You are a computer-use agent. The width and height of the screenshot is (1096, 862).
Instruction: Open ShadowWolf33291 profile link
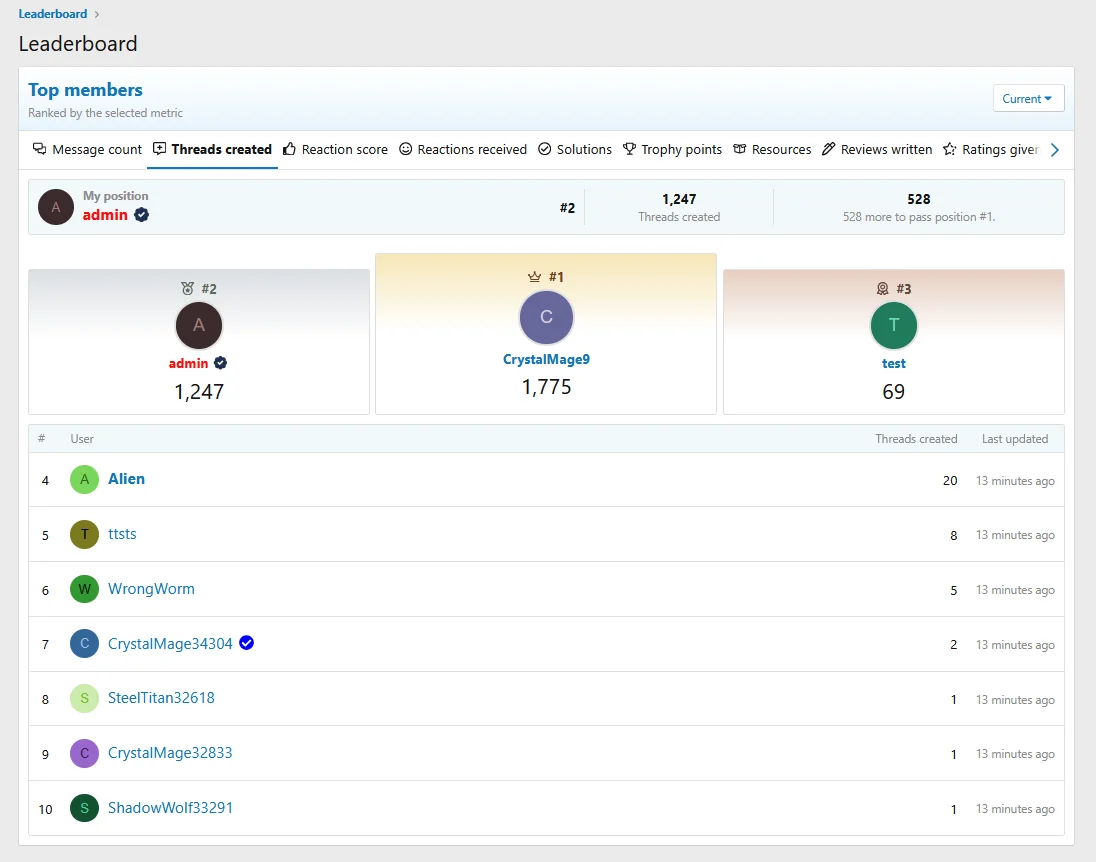coord(170,808)
